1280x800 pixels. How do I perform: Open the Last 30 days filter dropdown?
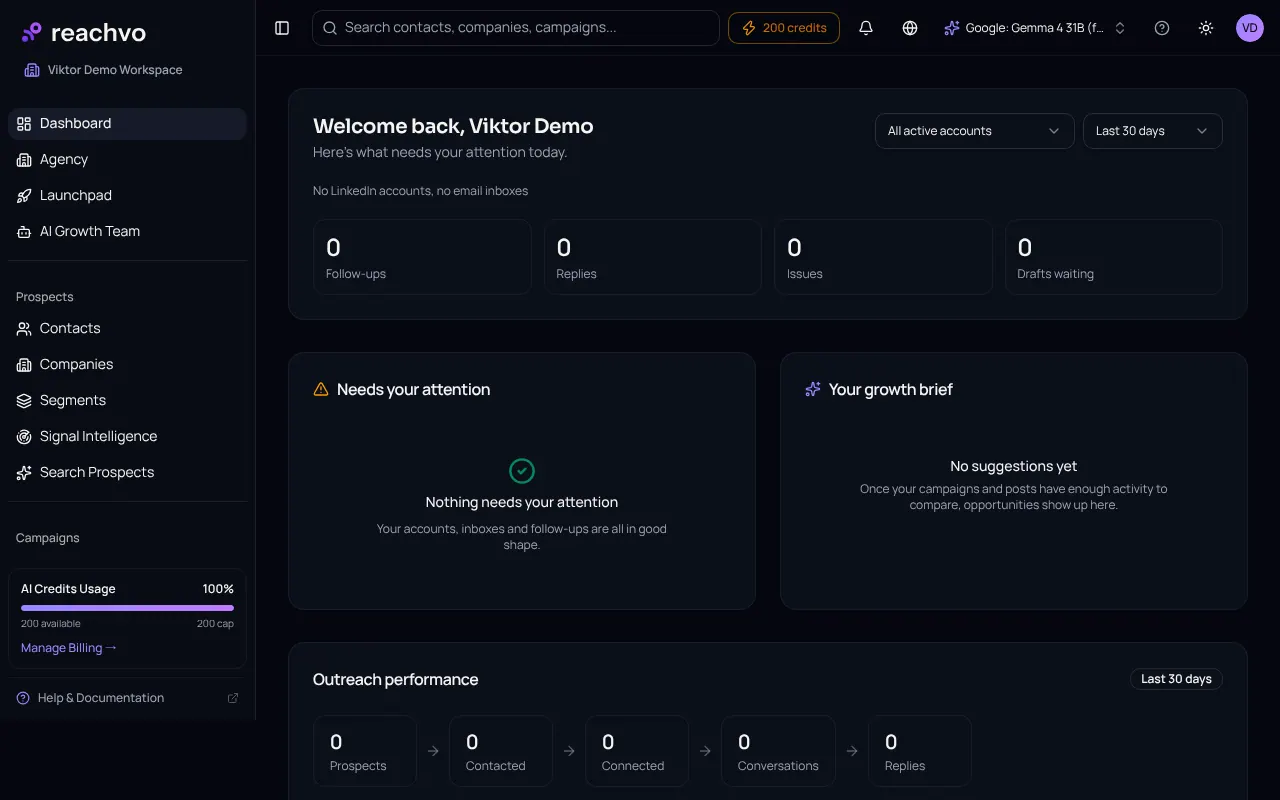tap(1152, 131)
